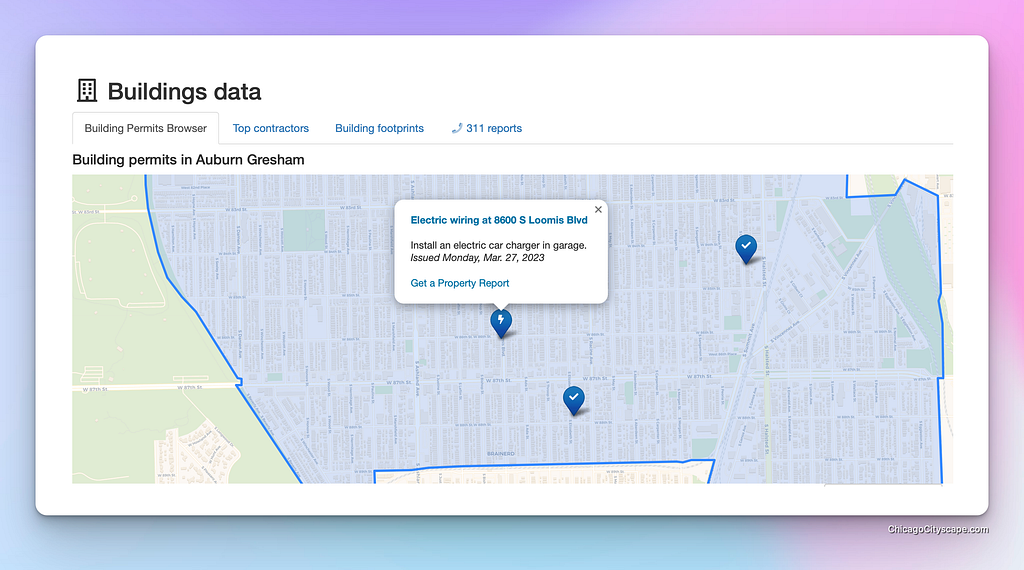This screenshot has height=570, width=1024.
Task: Open the Electric wiring at 8600 S Loomis Blvd link
Action: (x=498, y=220)
